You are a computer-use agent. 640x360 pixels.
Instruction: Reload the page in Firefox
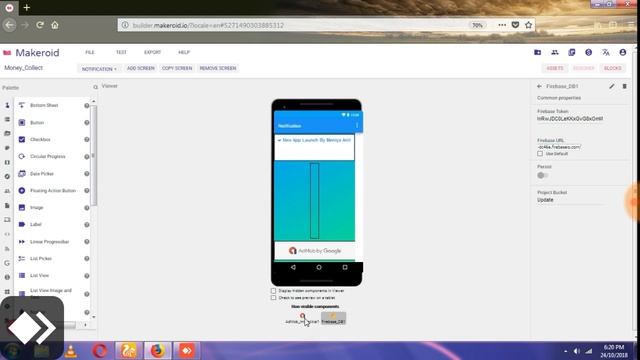pyautogui.click(x=40, y=25)
